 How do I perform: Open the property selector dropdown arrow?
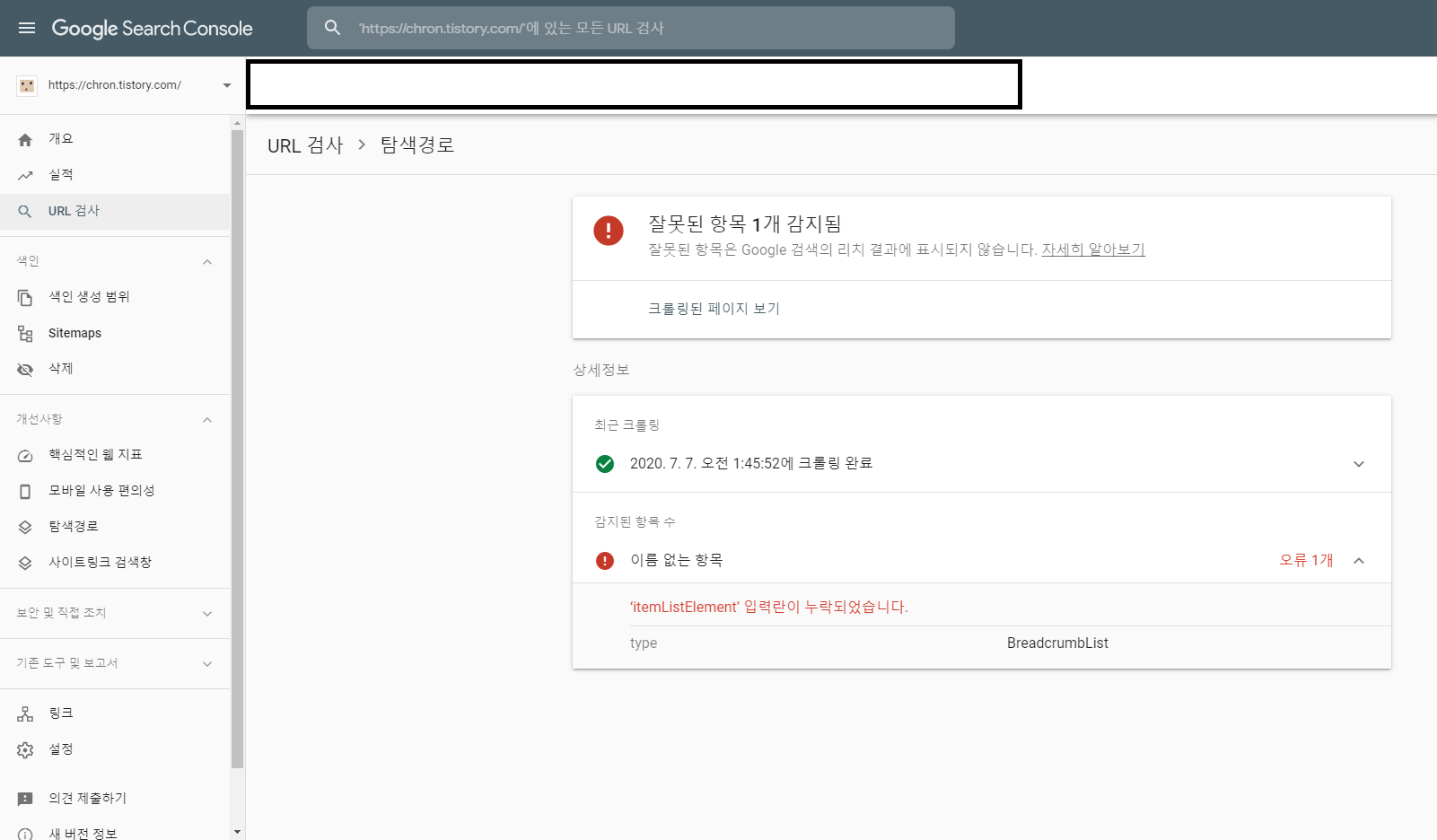[x=227, y=85]
